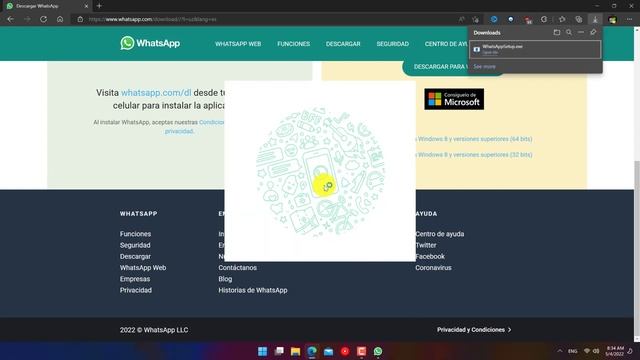The height and width of the screenshot is (360, 640).
Task: Open Privacidad y Condiciones link
Action: point(474,330)
